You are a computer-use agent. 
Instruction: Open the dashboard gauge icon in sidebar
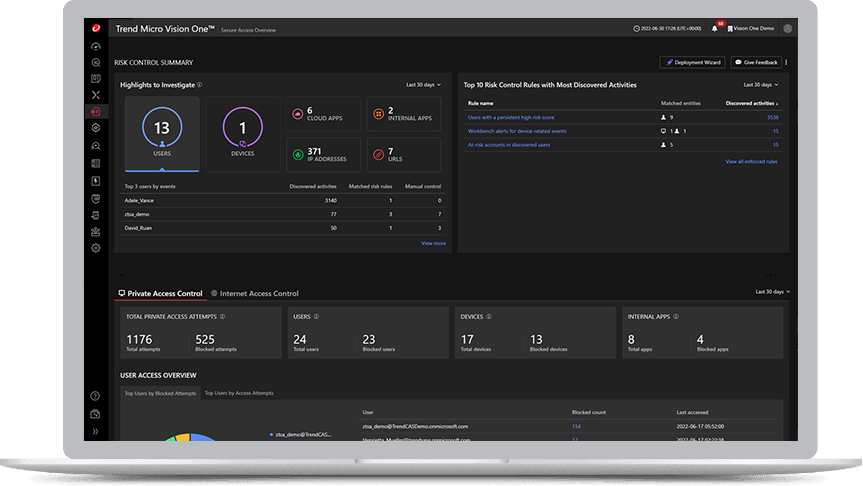pos(96,46)
